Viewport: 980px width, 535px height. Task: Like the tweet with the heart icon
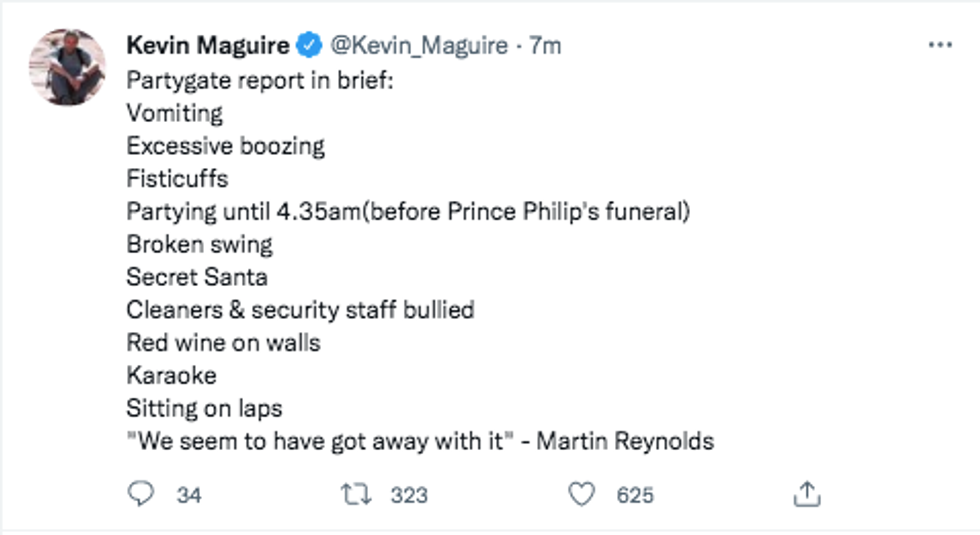tap(581, 494)
